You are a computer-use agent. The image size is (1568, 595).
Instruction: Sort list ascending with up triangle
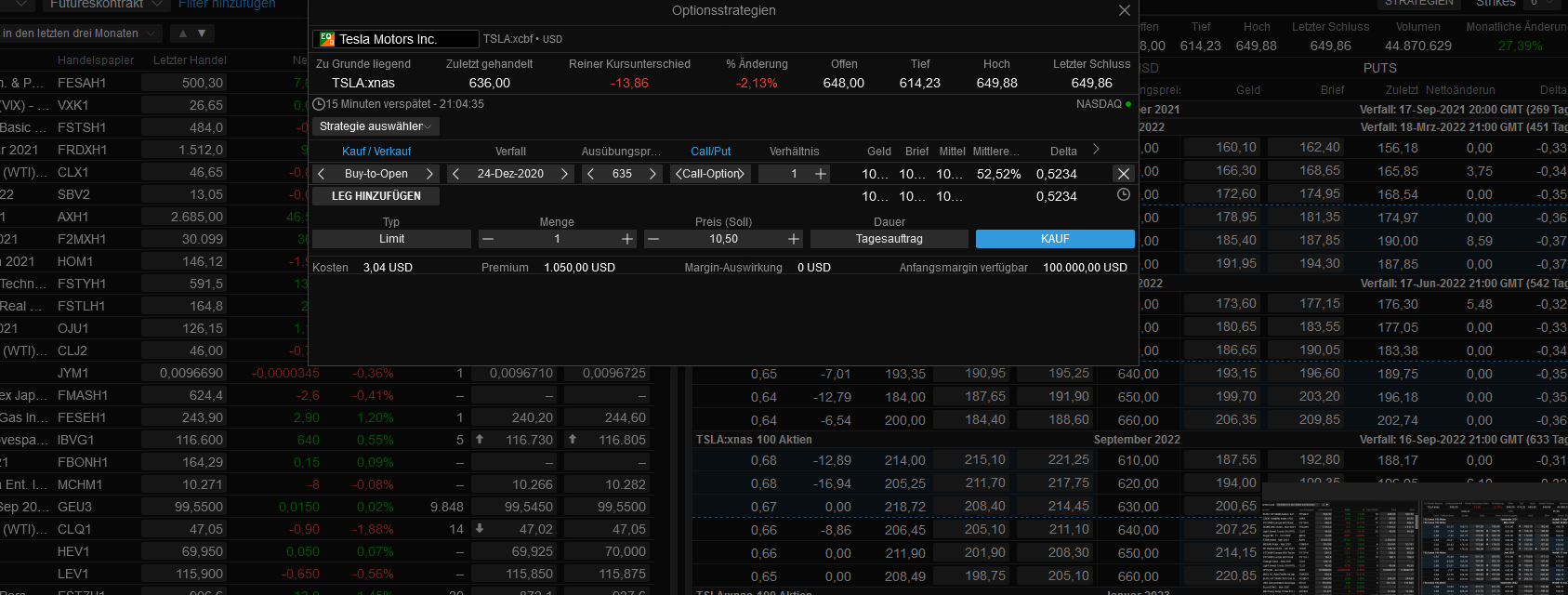click(183, 33)
